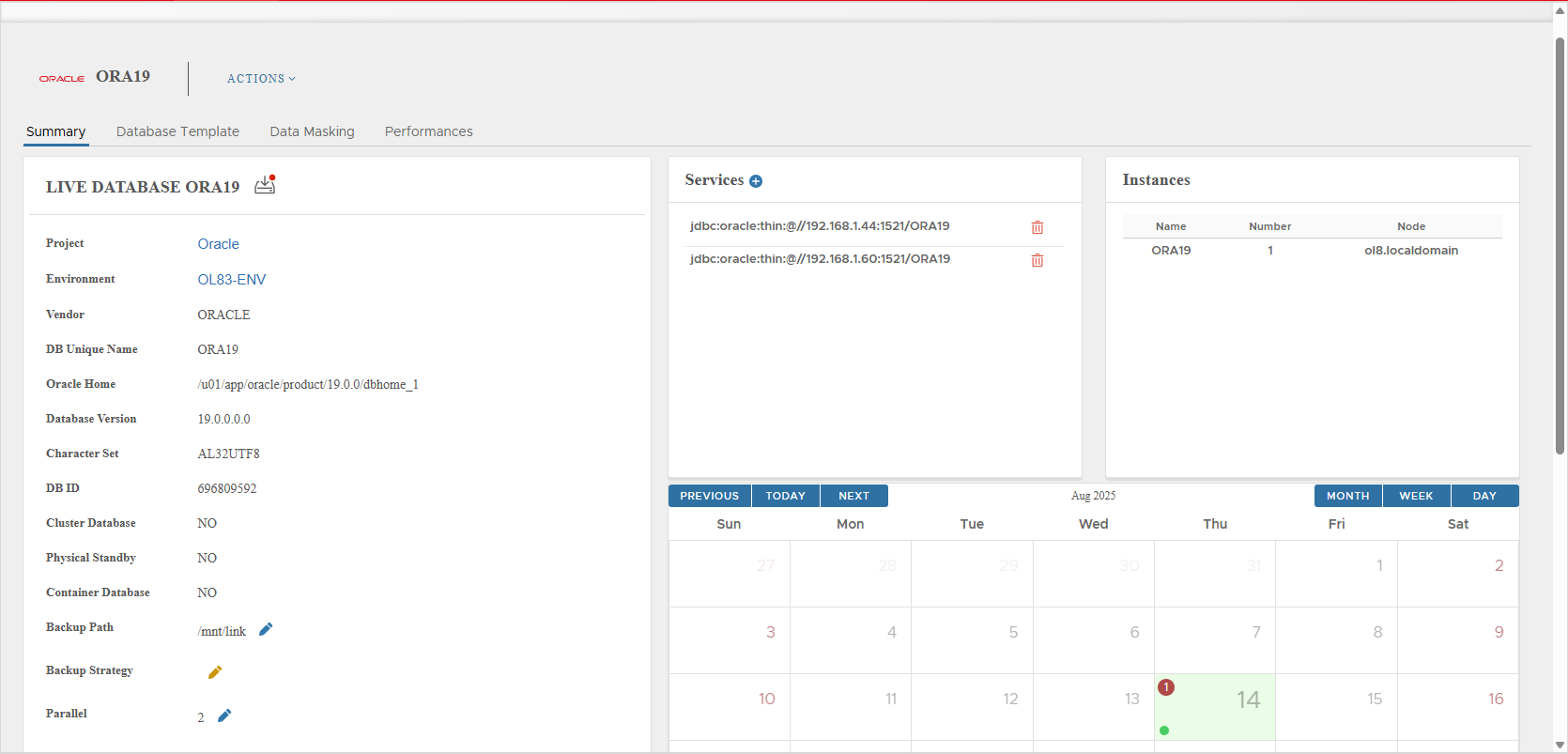Switch to Database Template tab
This screenshot has width=1568, height=754.
[x=177, y=131]
